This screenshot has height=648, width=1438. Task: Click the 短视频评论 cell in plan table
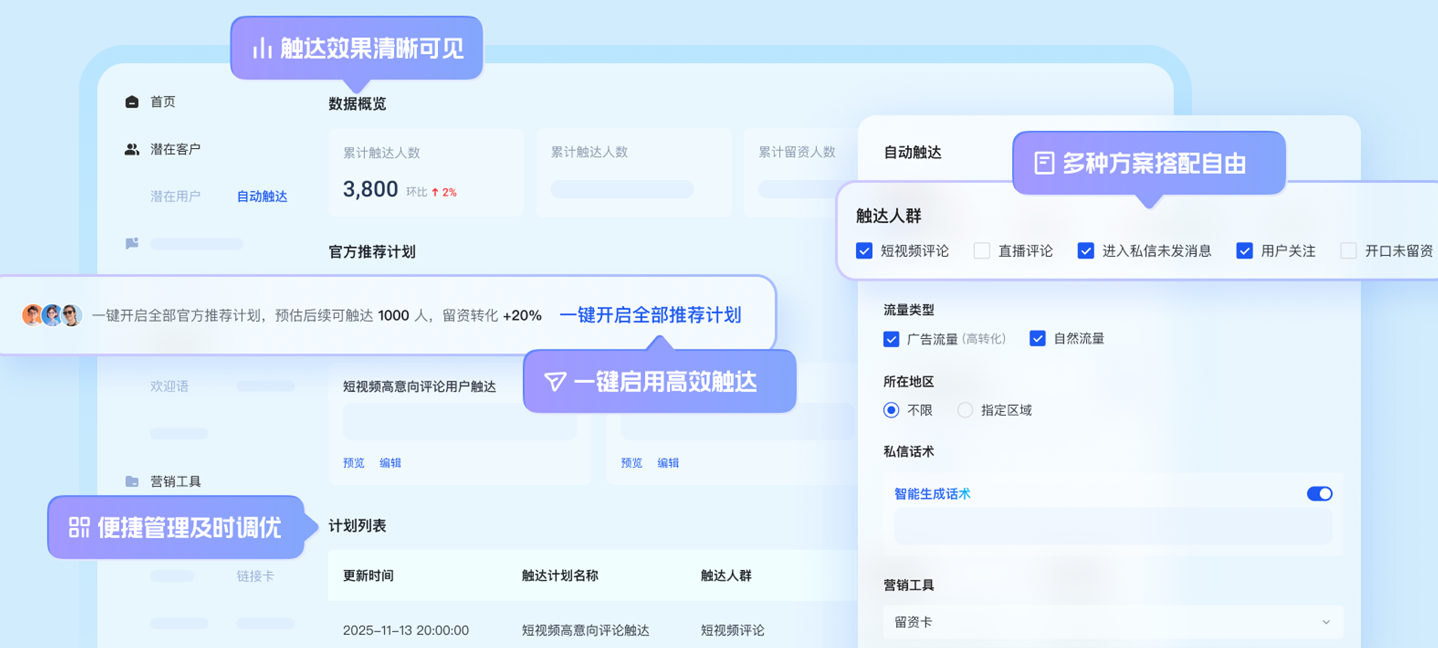[733, 631]
